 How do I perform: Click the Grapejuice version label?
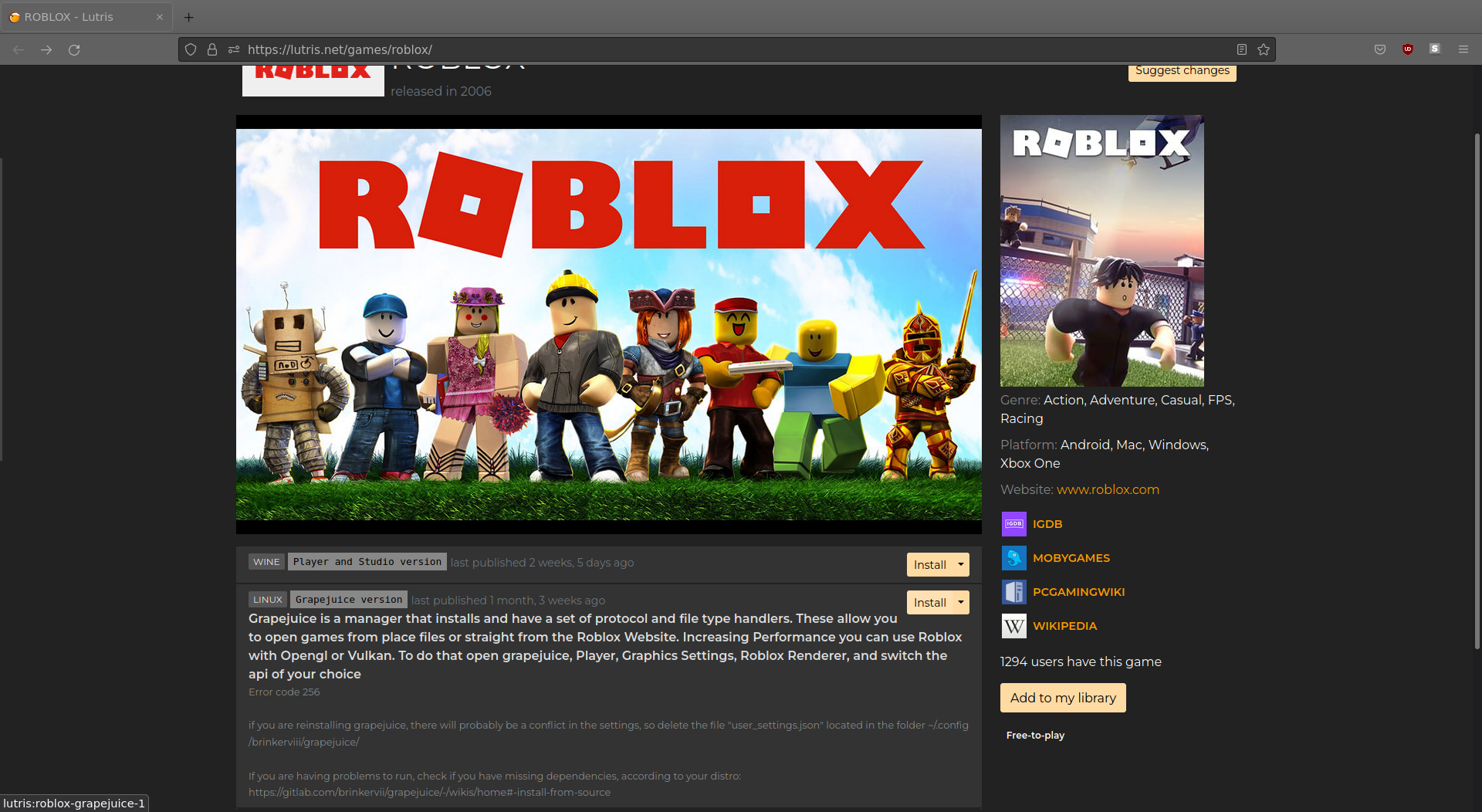point(349,600)
